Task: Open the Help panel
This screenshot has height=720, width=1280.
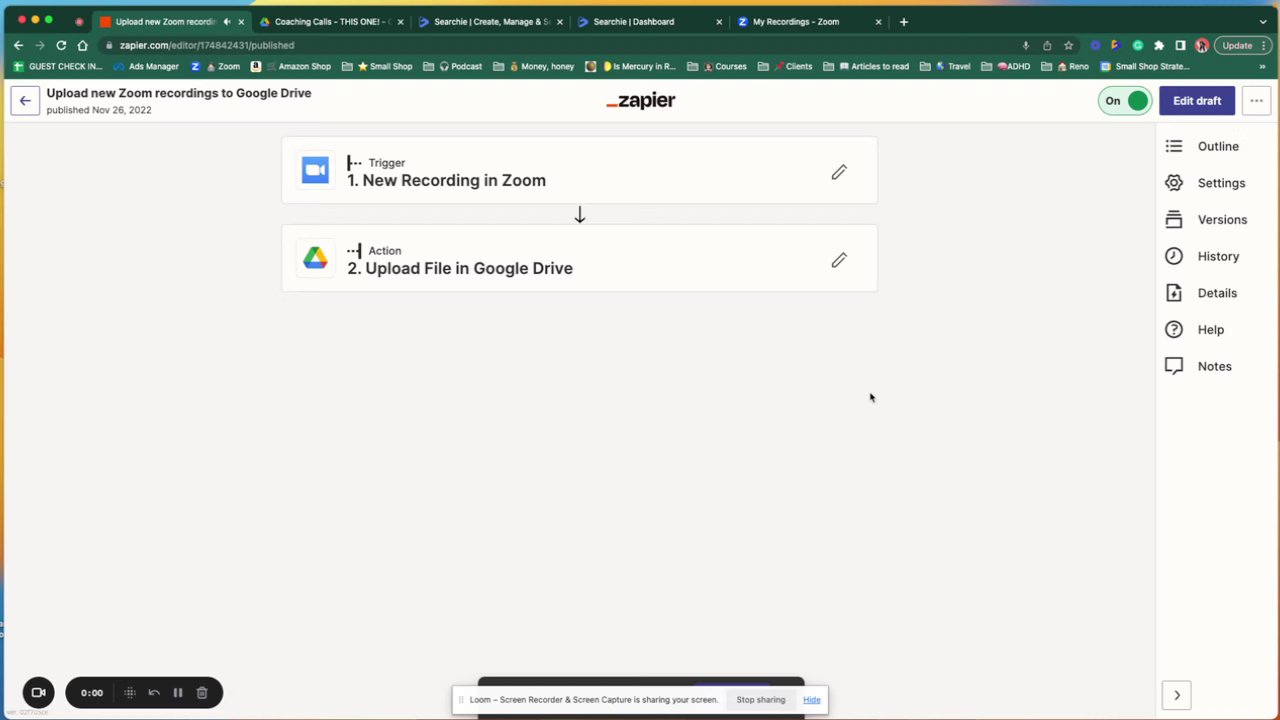Action: click(1195, 330)
